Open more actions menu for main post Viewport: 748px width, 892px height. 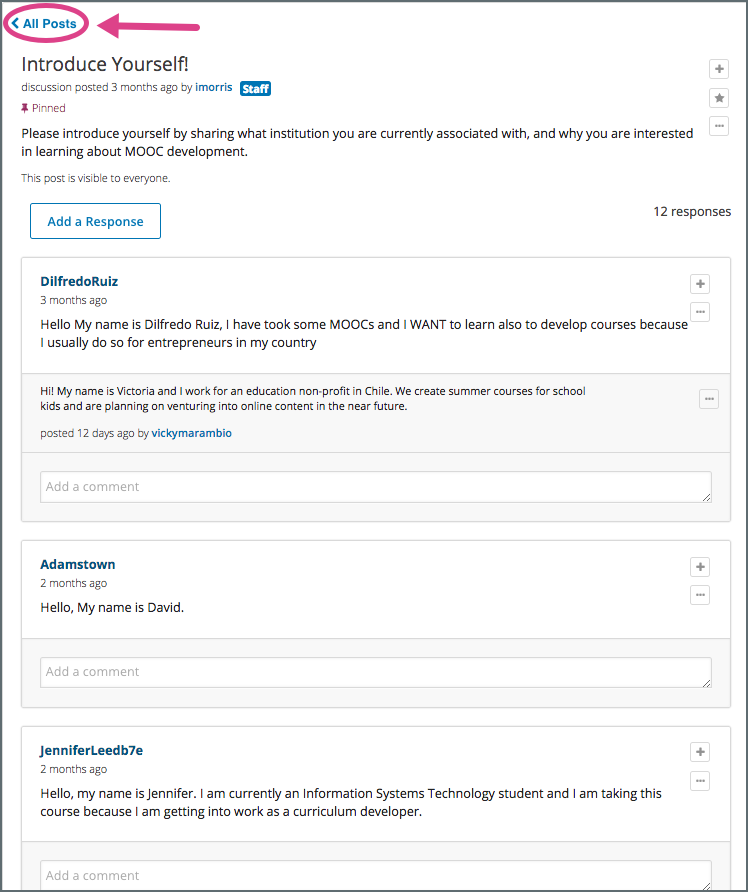pyautogui.click(x=718, y=126)
